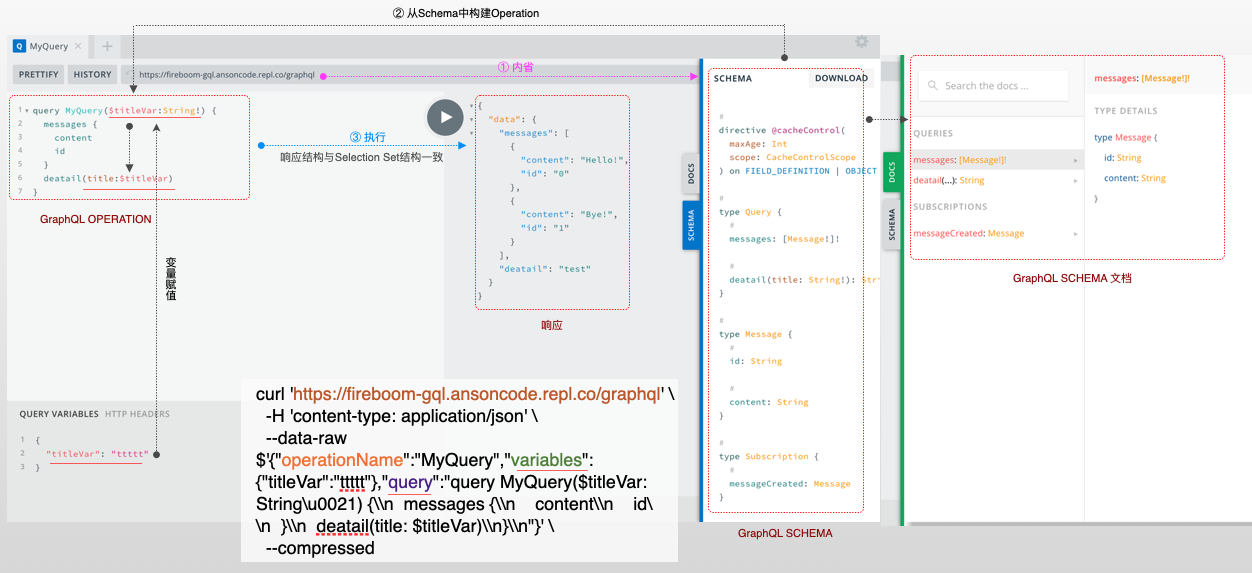Viewport: 1252px width, 573px height.
Task: Close the MyQuery tab
Action: tap(79, 46)
